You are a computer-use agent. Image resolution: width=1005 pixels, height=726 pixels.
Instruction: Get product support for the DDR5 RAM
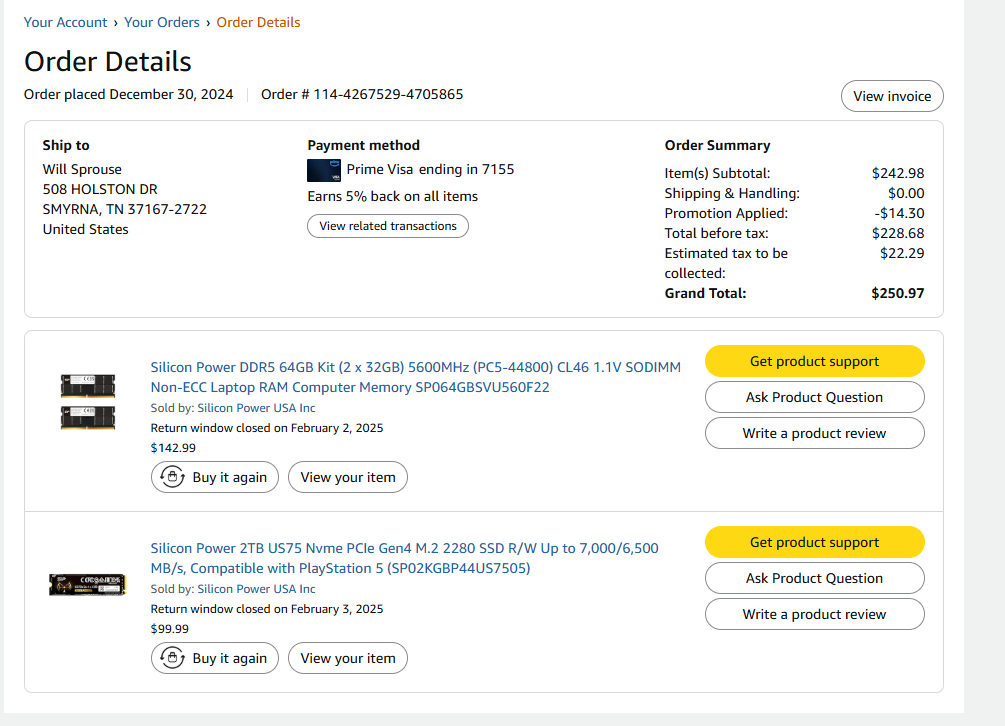814,361
